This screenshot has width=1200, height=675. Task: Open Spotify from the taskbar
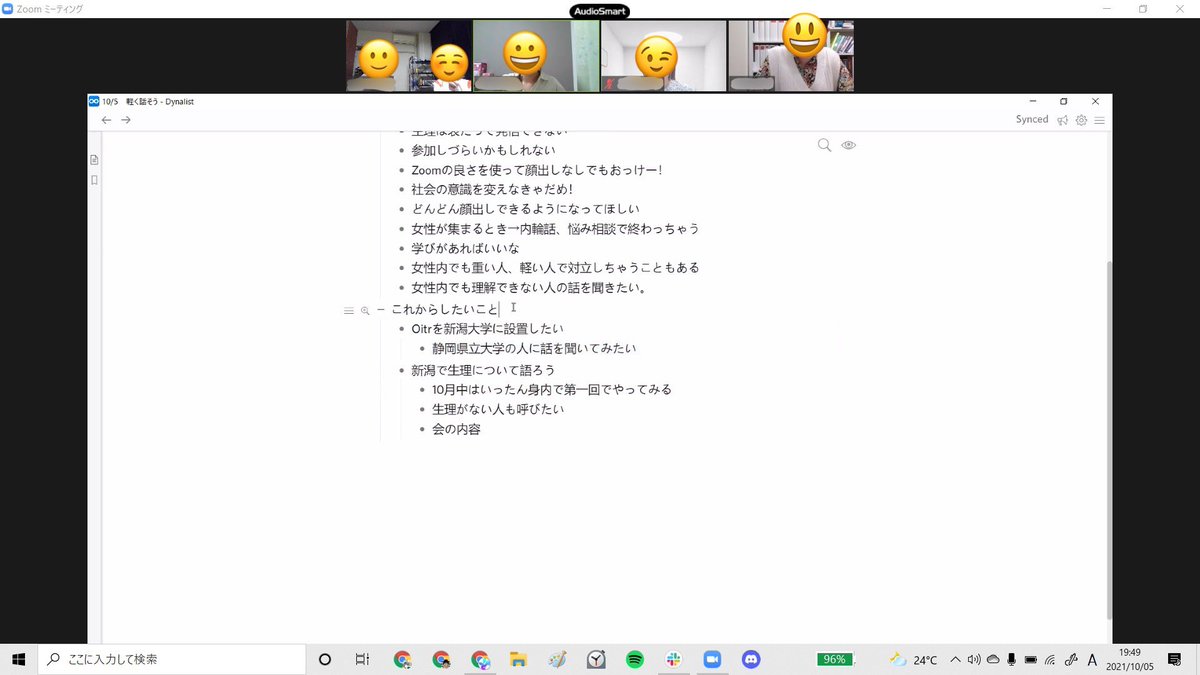coord(635,659)
